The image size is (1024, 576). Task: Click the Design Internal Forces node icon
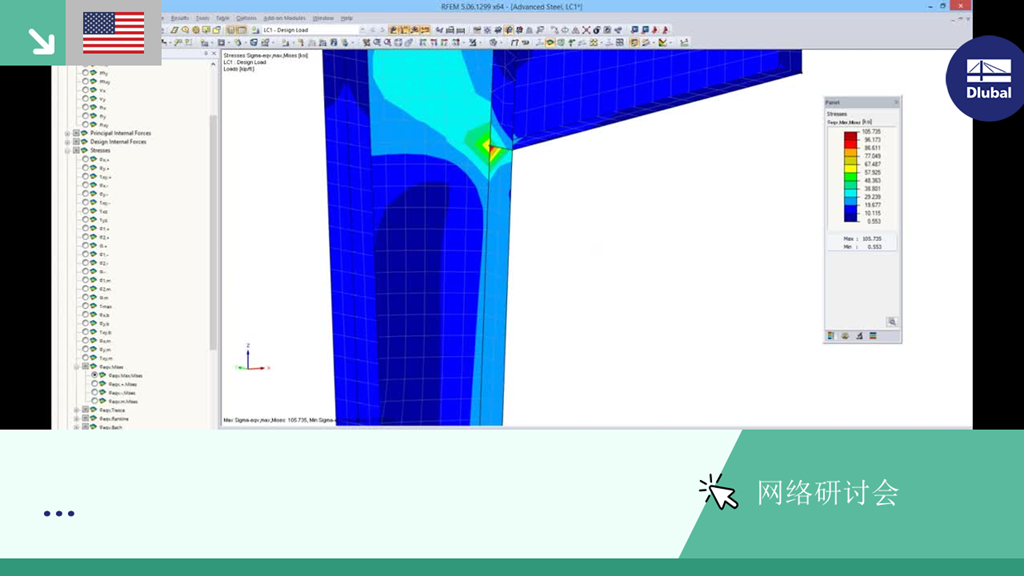[x=84, y=142]
